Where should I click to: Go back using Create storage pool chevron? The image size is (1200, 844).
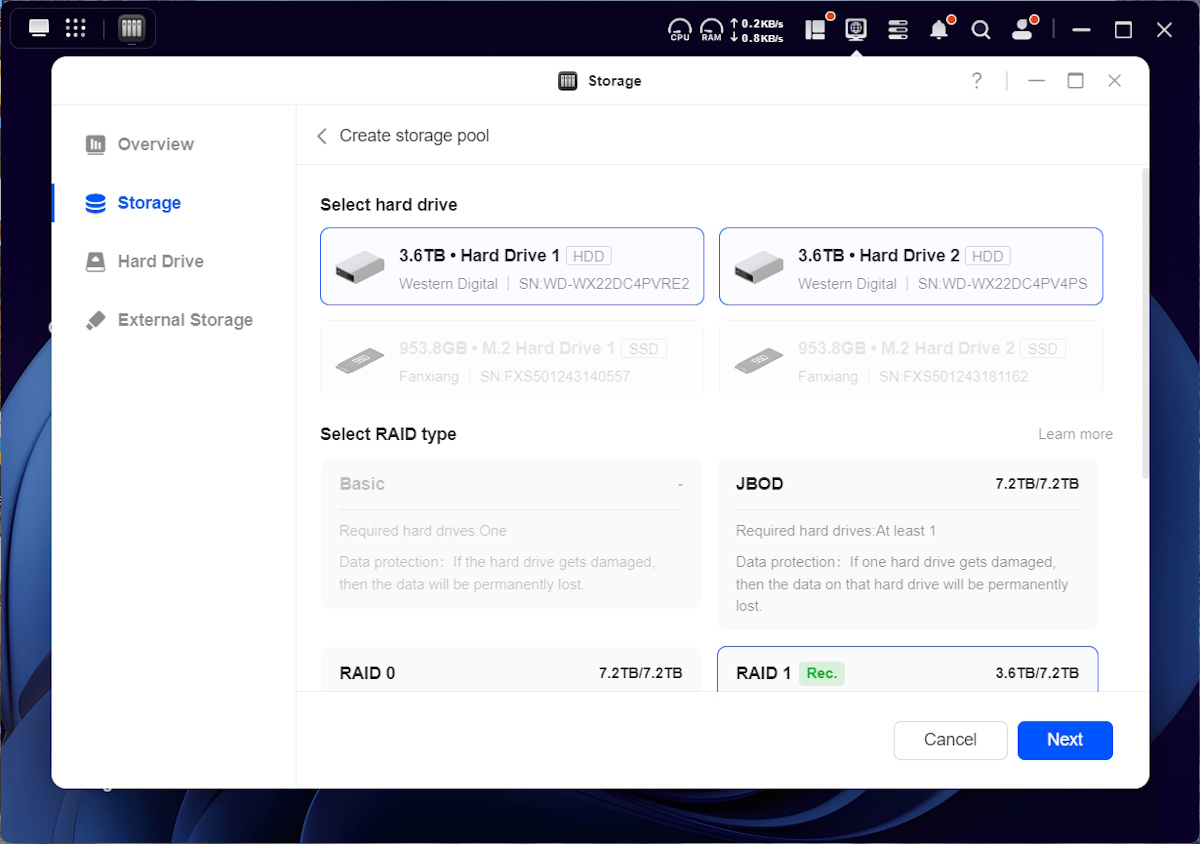click(x=322, y=136)
